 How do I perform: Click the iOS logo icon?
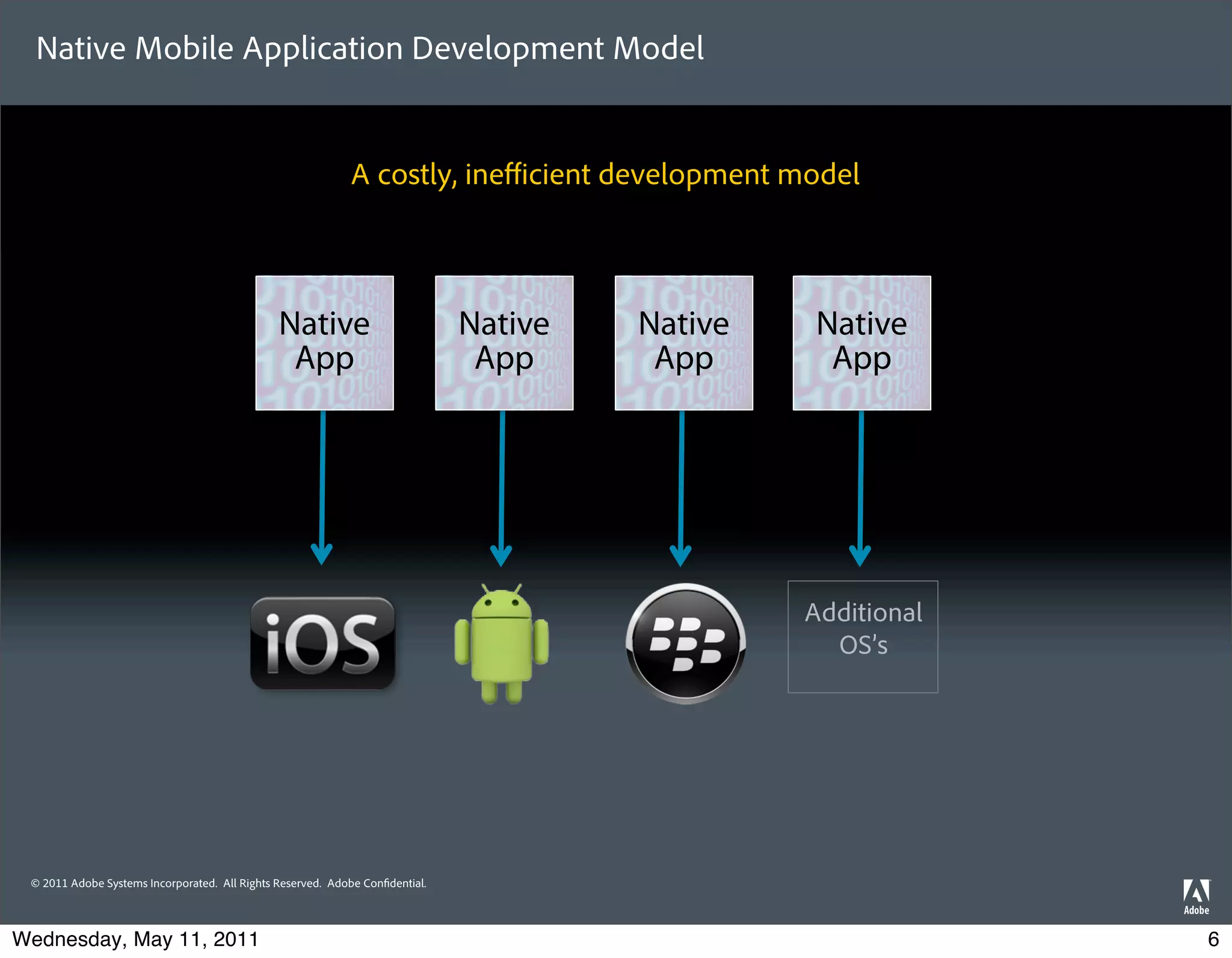(322, 643)
